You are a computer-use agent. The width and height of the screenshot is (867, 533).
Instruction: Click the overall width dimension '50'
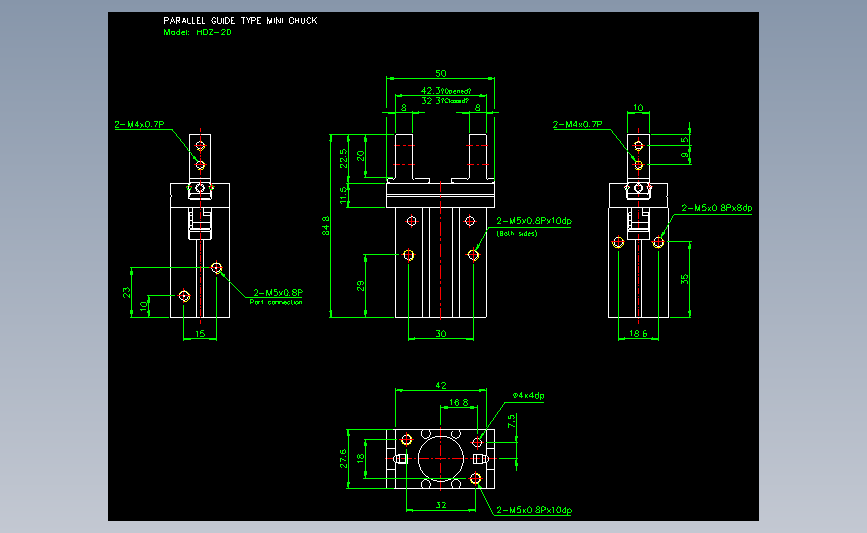(441, 73)
